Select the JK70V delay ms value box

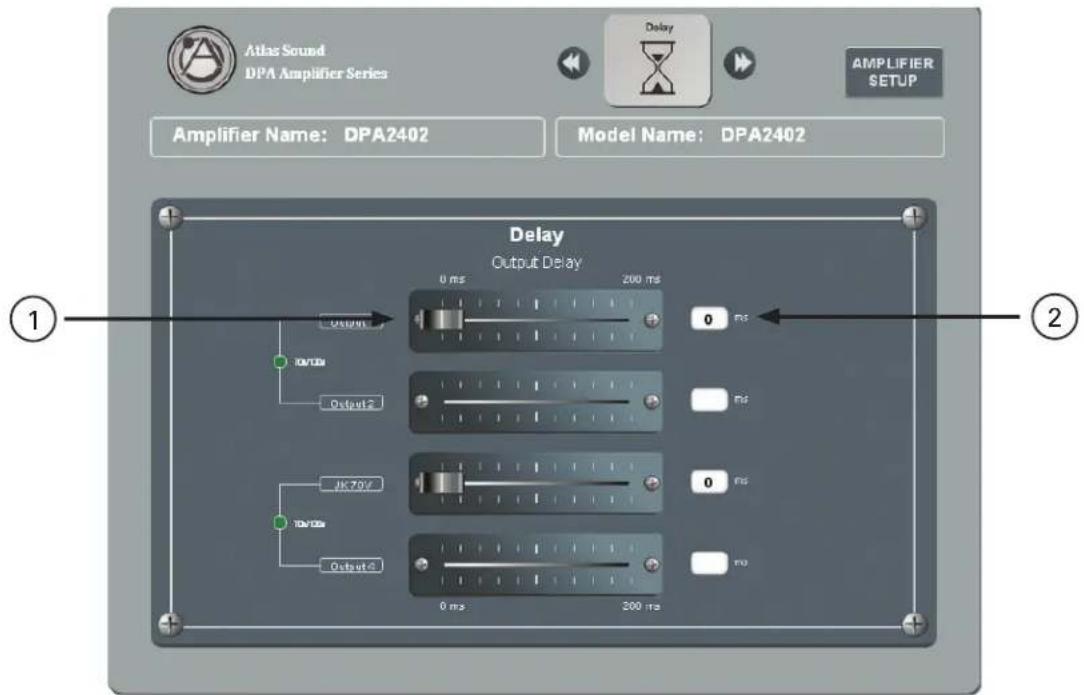pos(709,481)
